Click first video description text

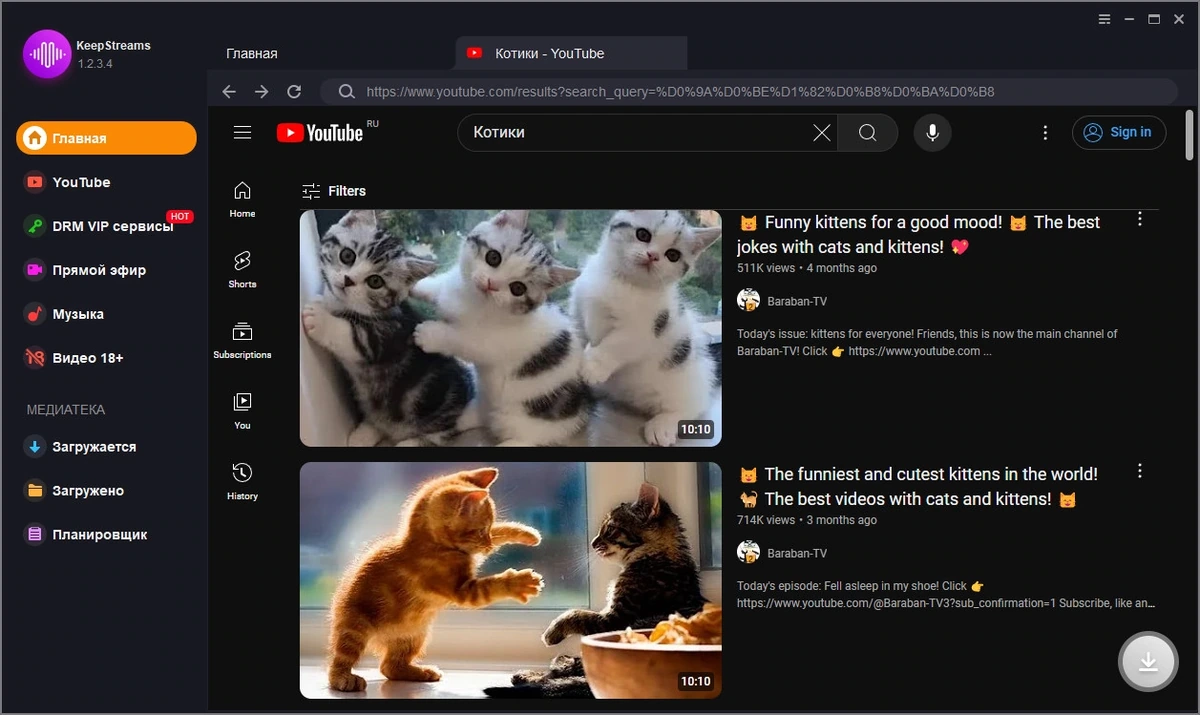(927, 343)
